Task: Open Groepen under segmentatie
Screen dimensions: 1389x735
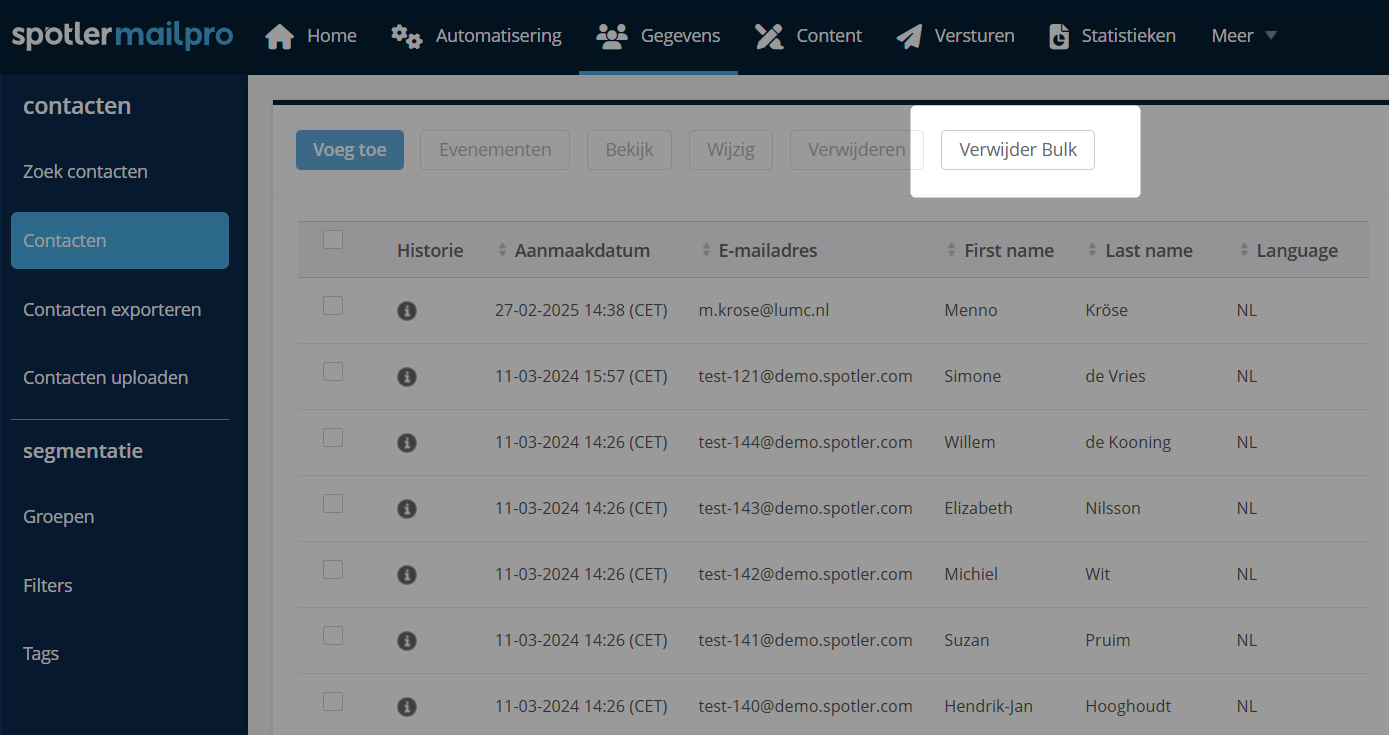Action: tap(59, 517)
